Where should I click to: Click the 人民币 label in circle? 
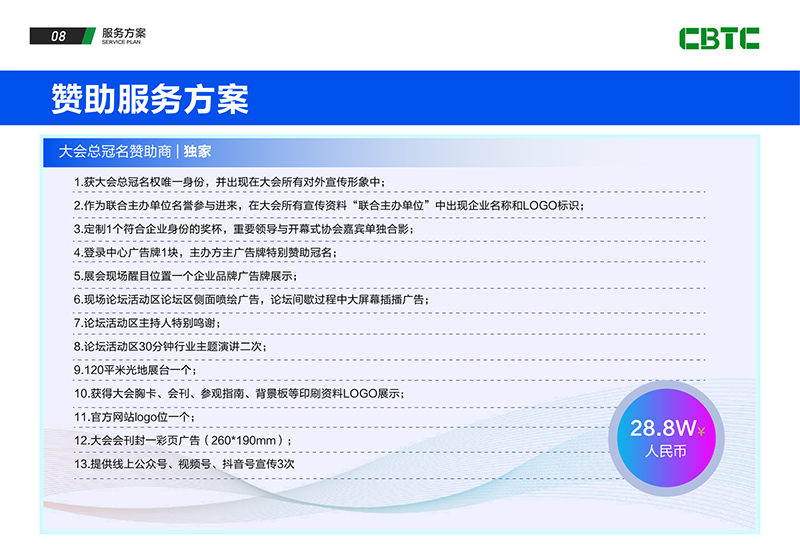coord(665,451)
